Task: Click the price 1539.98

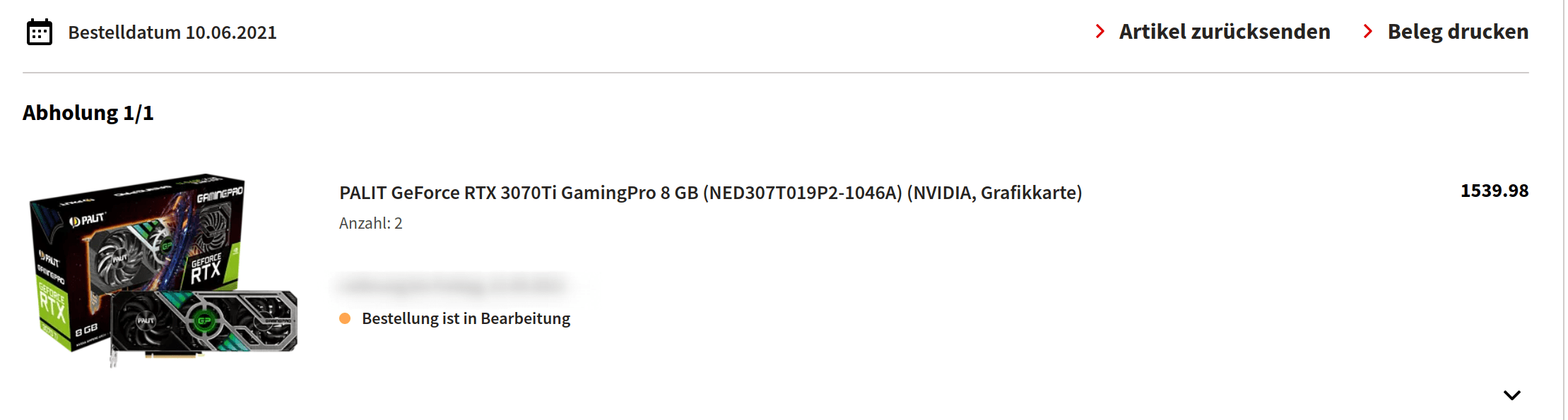Action: 1494,191
